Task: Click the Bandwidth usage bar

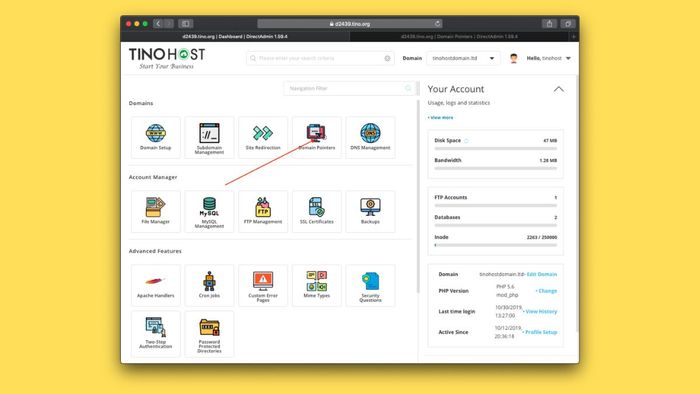Action: coord(496,168)
